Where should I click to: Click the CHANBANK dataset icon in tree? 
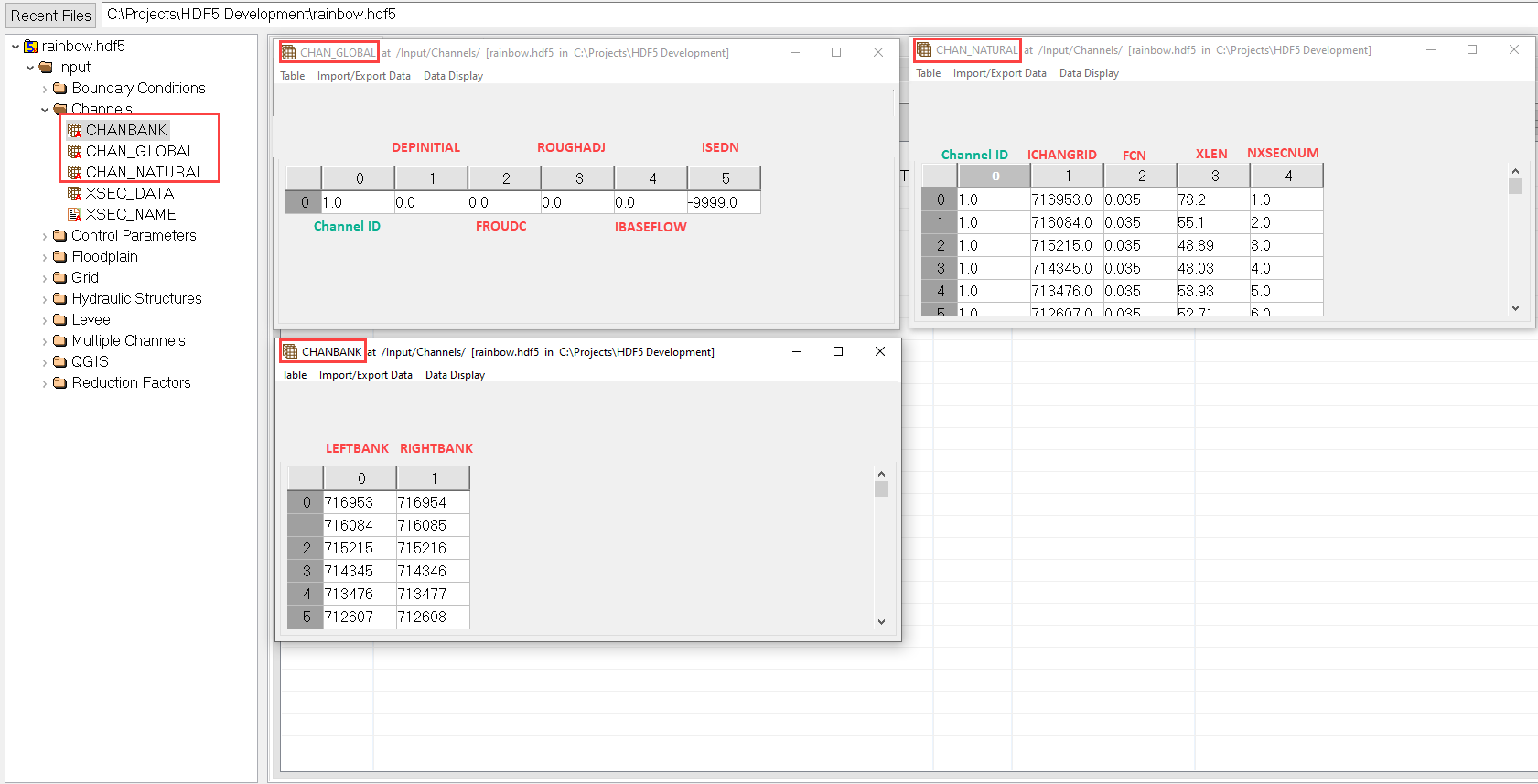(x=75, y=131)
